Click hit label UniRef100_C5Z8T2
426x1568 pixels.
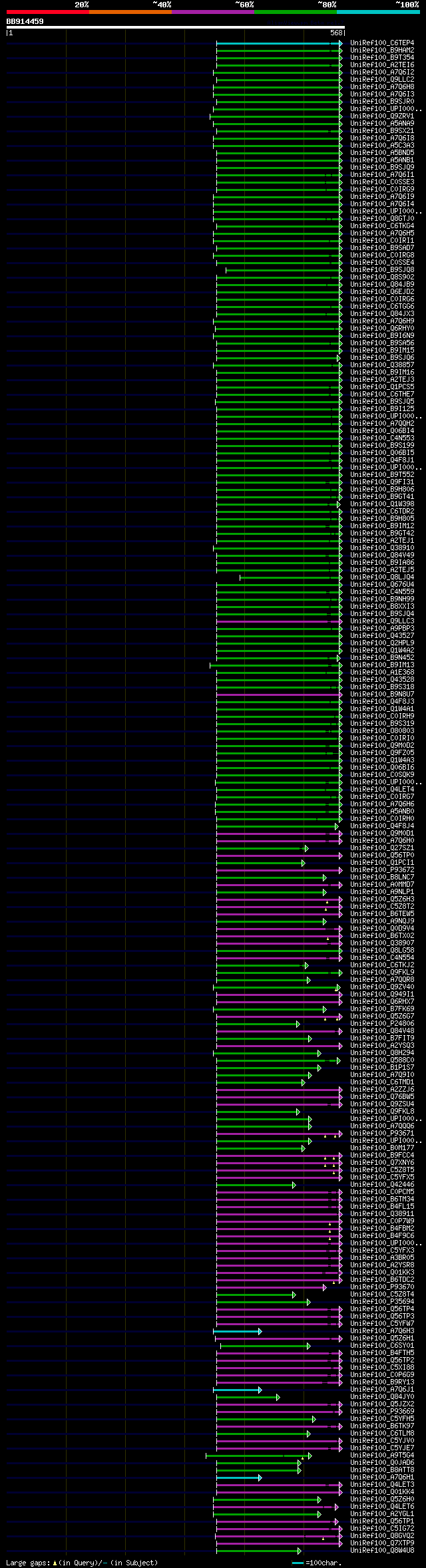tap(382, 907)
